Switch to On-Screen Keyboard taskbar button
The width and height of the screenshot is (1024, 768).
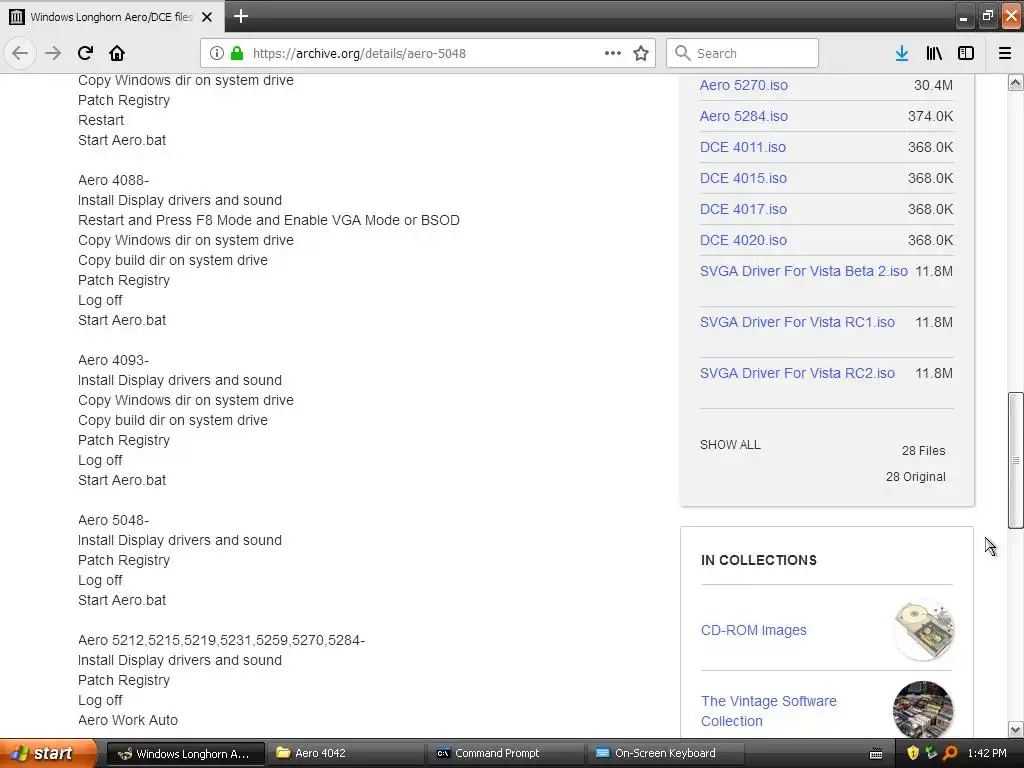[666, 754]
